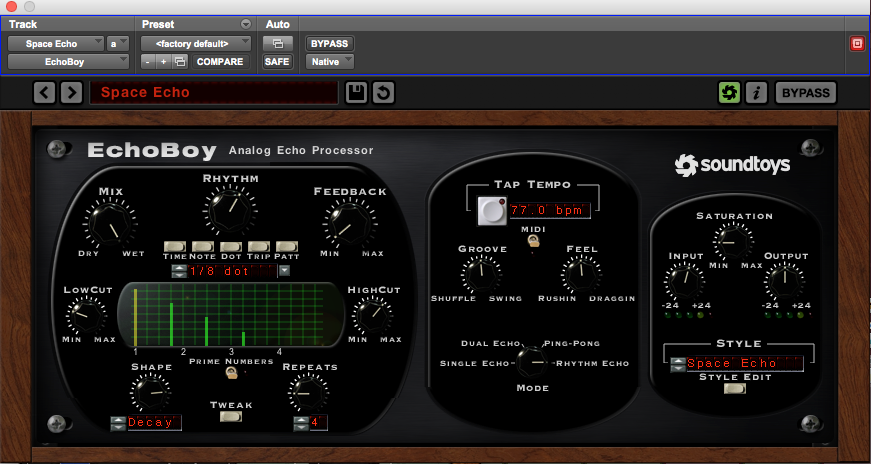Click the LowCut knob

click(86, 315)
